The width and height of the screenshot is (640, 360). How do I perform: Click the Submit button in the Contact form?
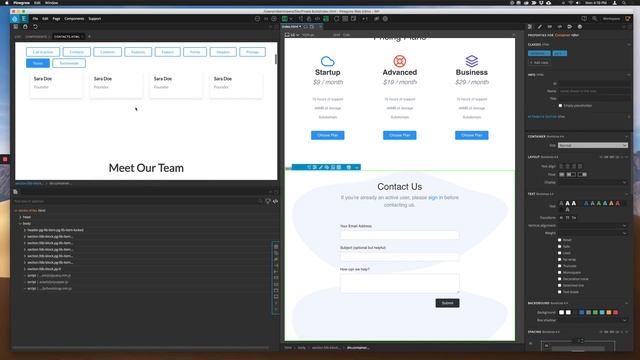pos(447,303)
